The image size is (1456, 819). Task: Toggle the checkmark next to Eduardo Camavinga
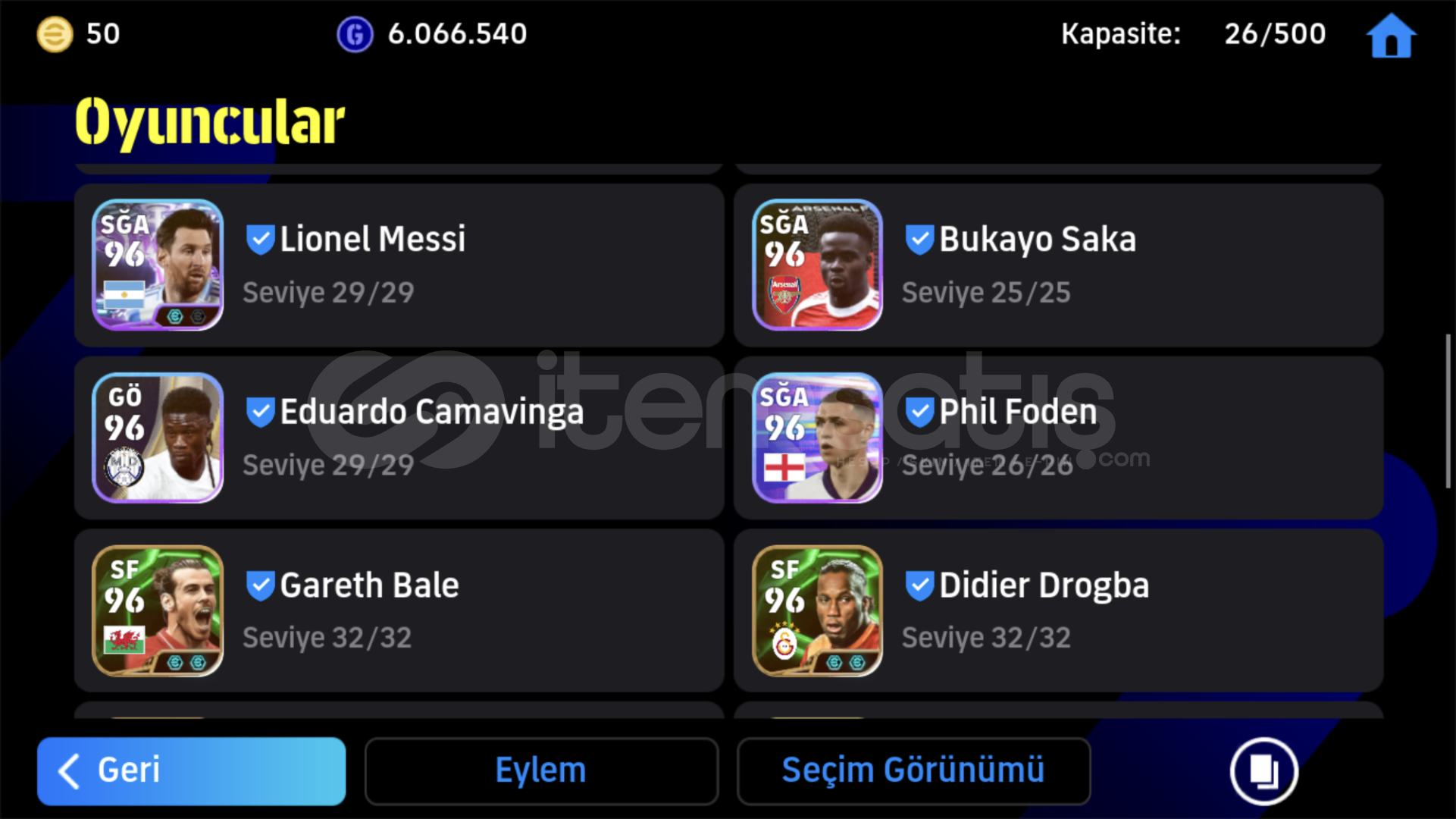(260, 413)
